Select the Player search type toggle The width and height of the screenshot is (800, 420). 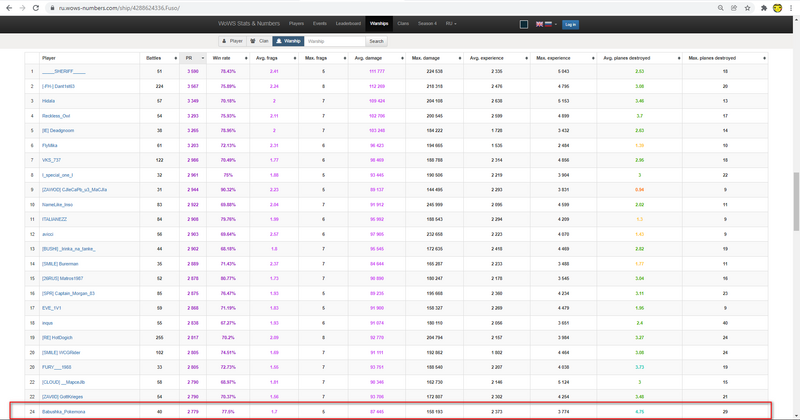pos(232,41)
